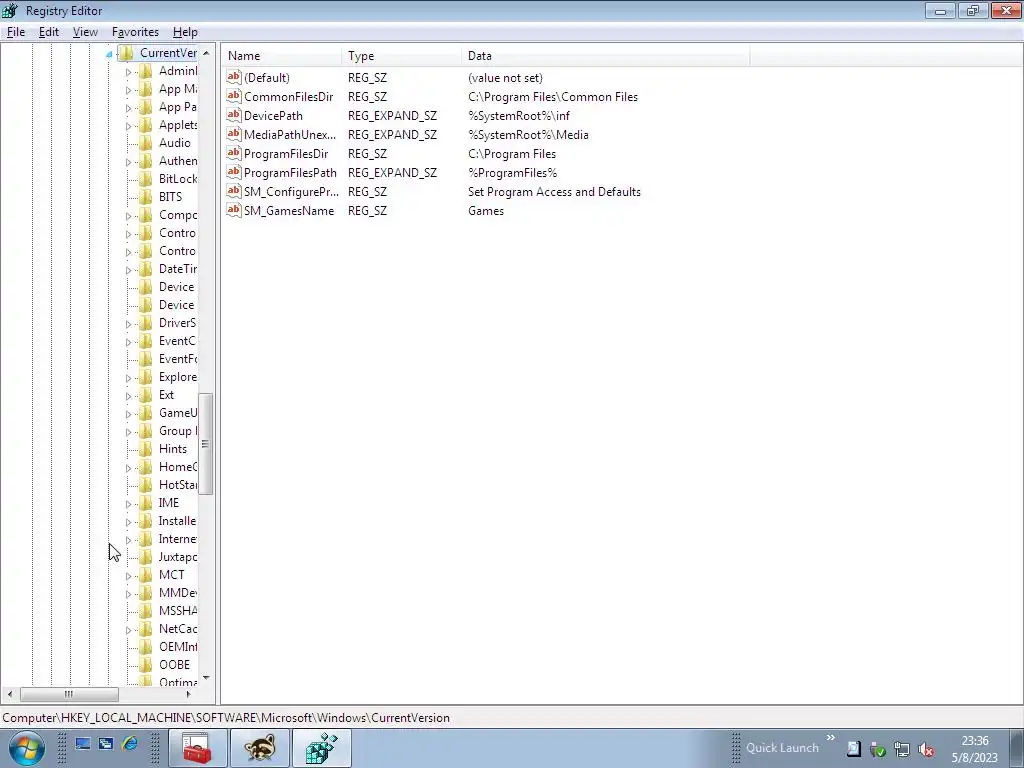
Task: Expand the GameU key node
Action: [x=129, y=414]
